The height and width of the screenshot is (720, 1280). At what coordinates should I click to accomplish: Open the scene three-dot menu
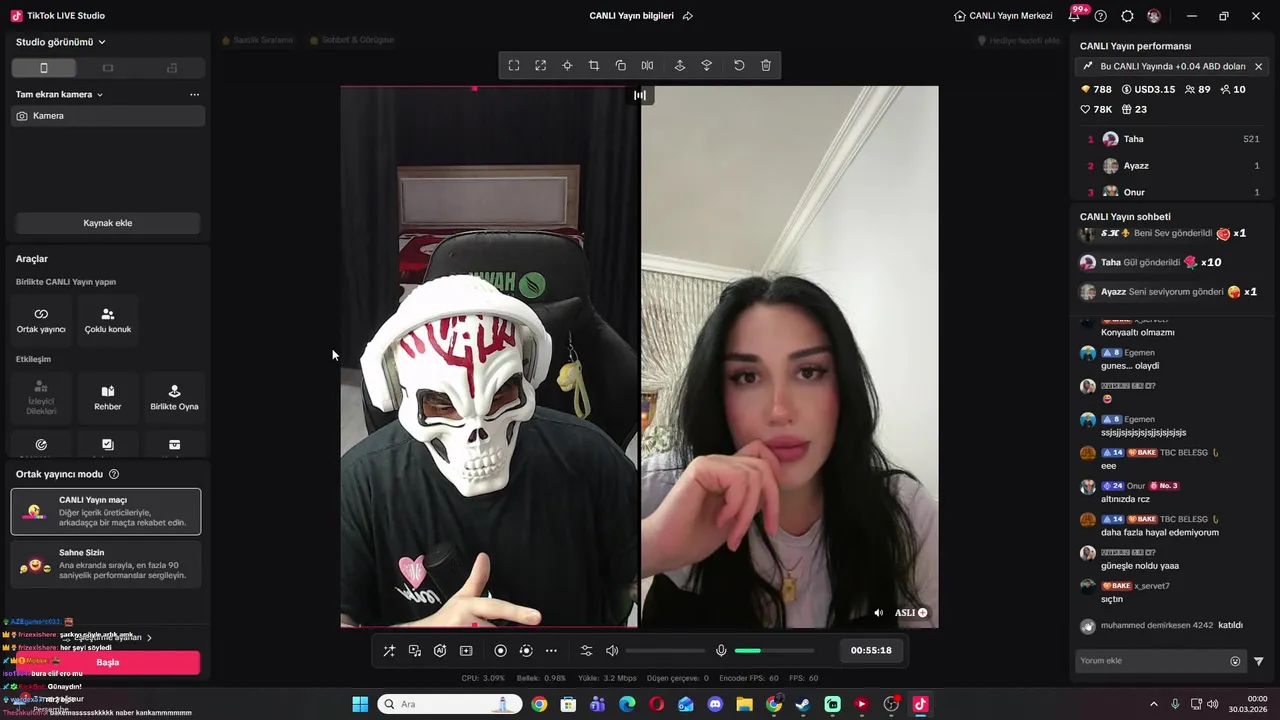point(194,94)
